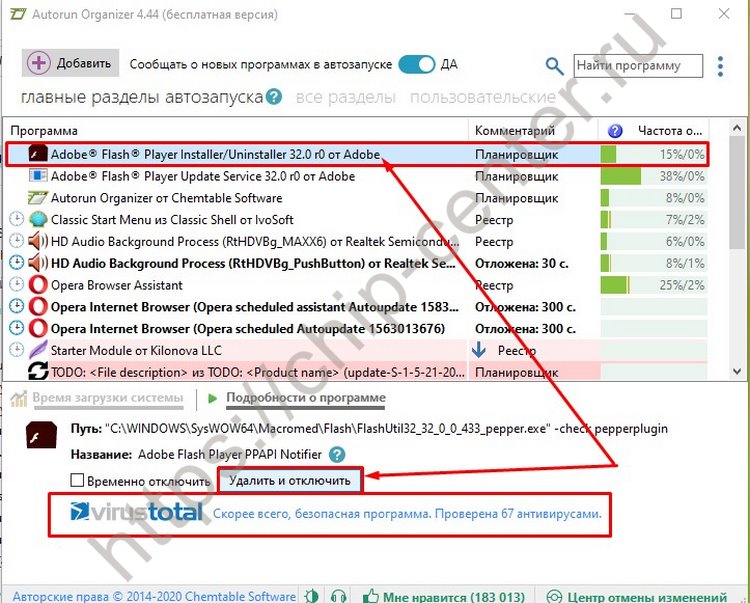This screenshot has width=750, height=603.
Task: Select Classic Start Menu из Classic Shell row
Action: click(356, 219)
